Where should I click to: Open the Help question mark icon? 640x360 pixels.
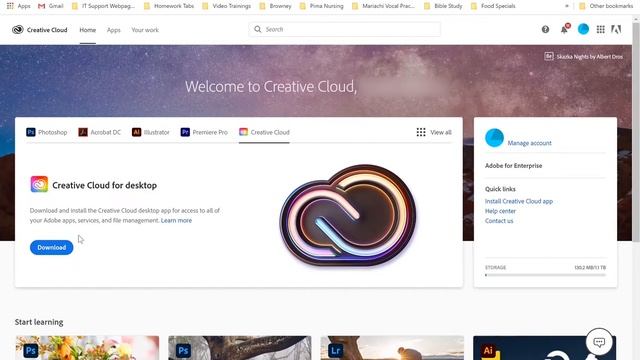(545, 29)
